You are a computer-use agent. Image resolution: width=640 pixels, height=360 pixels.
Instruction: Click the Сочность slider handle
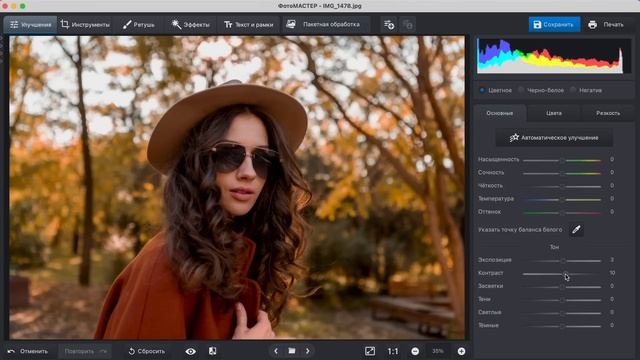coord(562,173)
